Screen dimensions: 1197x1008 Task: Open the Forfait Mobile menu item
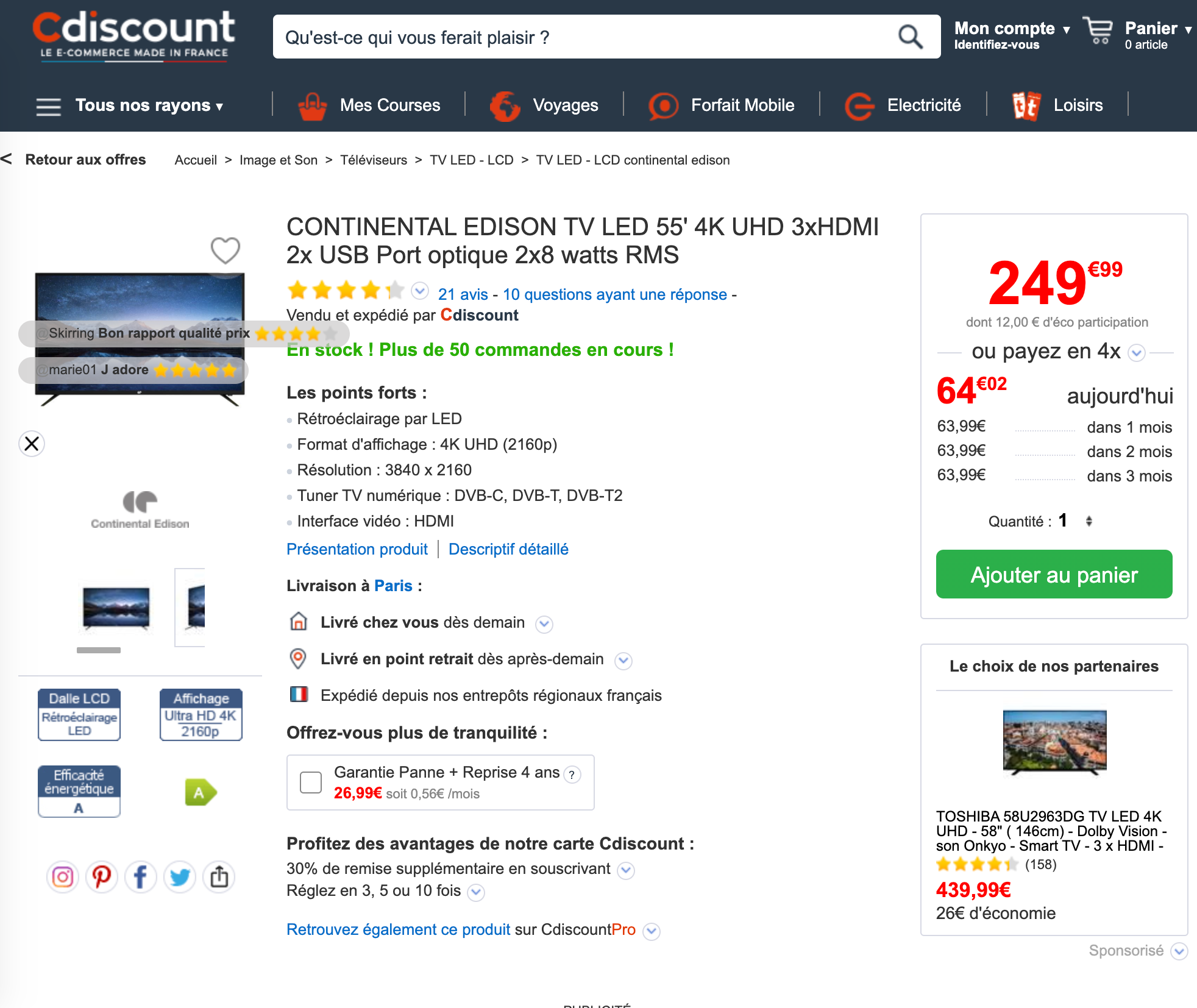click(722, 105)
